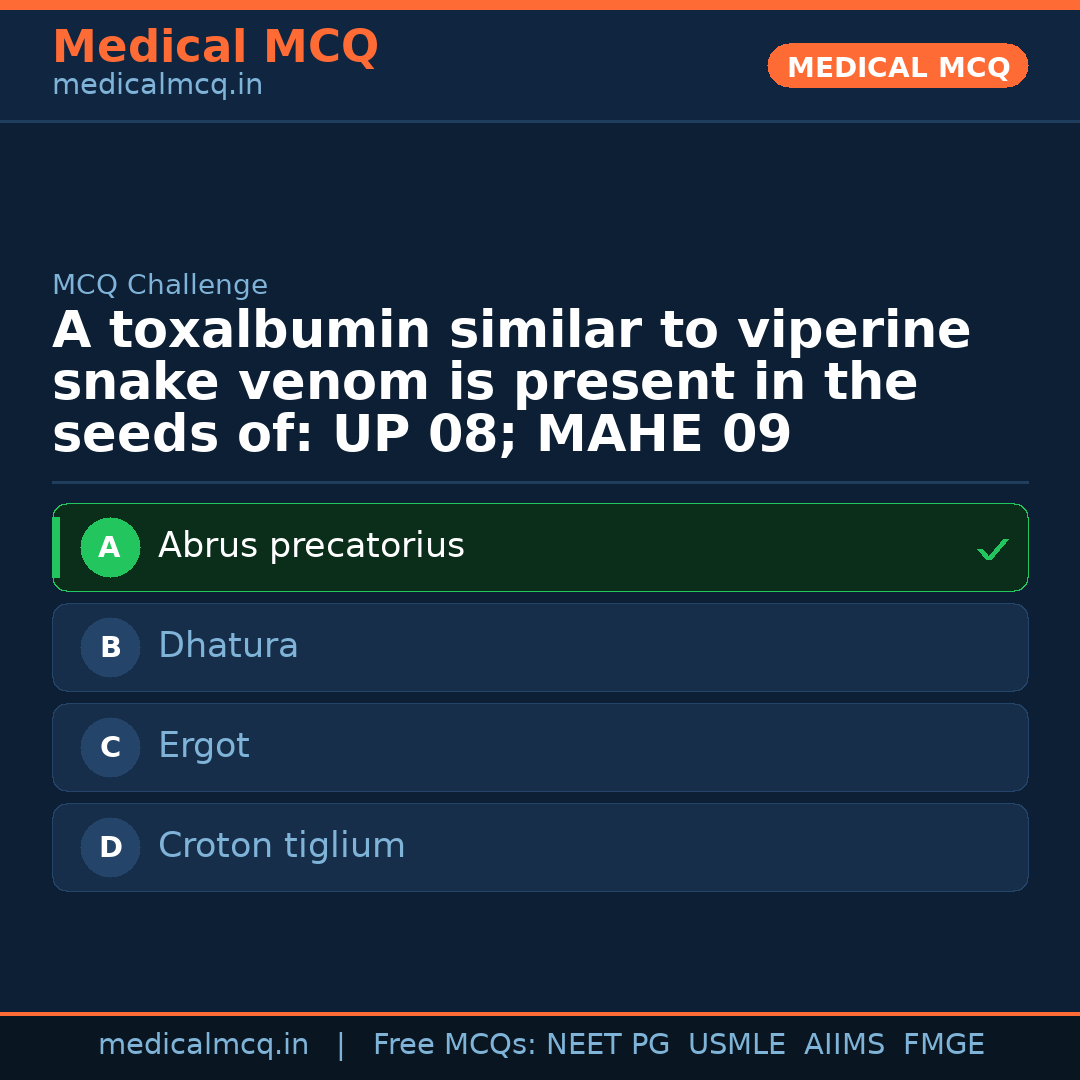The image size is (1080, 1080).
Task: Click the circular C badge icon
Action: [110, 747]
